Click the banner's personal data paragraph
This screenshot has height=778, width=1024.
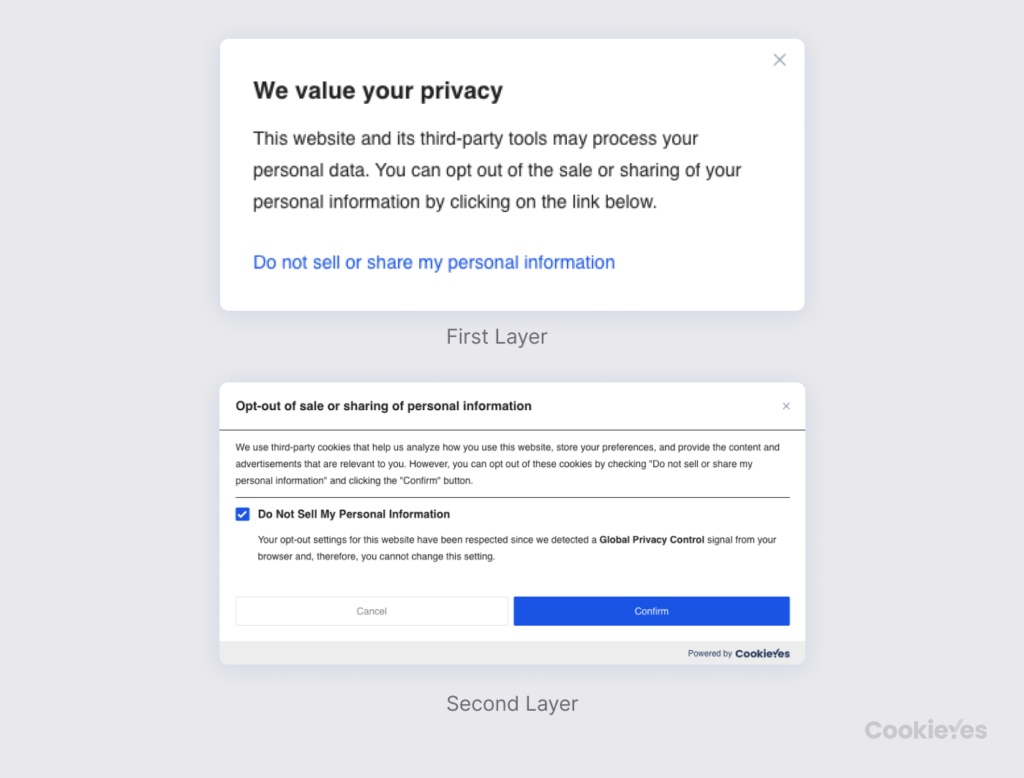point(497,170)
